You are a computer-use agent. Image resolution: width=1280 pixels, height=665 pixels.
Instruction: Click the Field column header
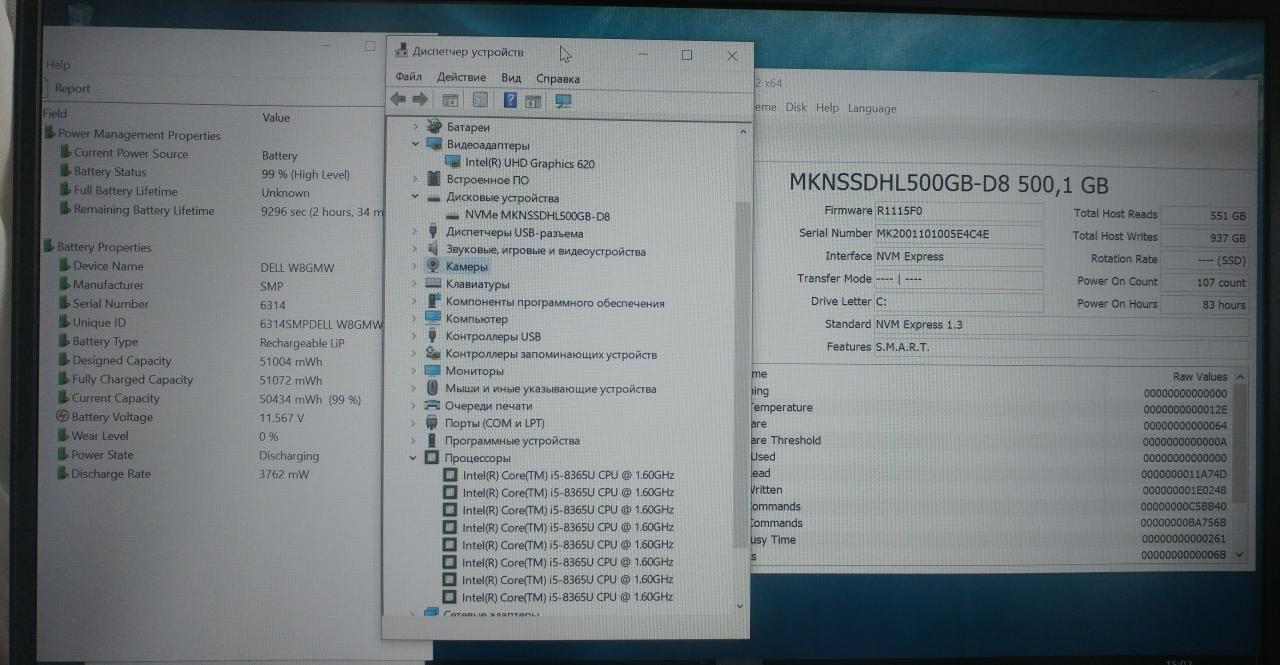coord(55,114)
